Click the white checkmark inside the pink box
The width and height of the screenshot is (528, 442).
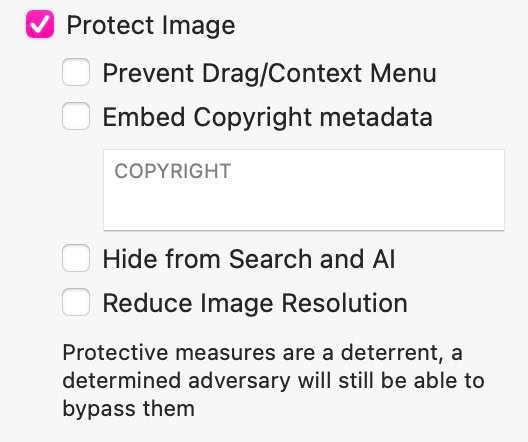coord(40,24)
